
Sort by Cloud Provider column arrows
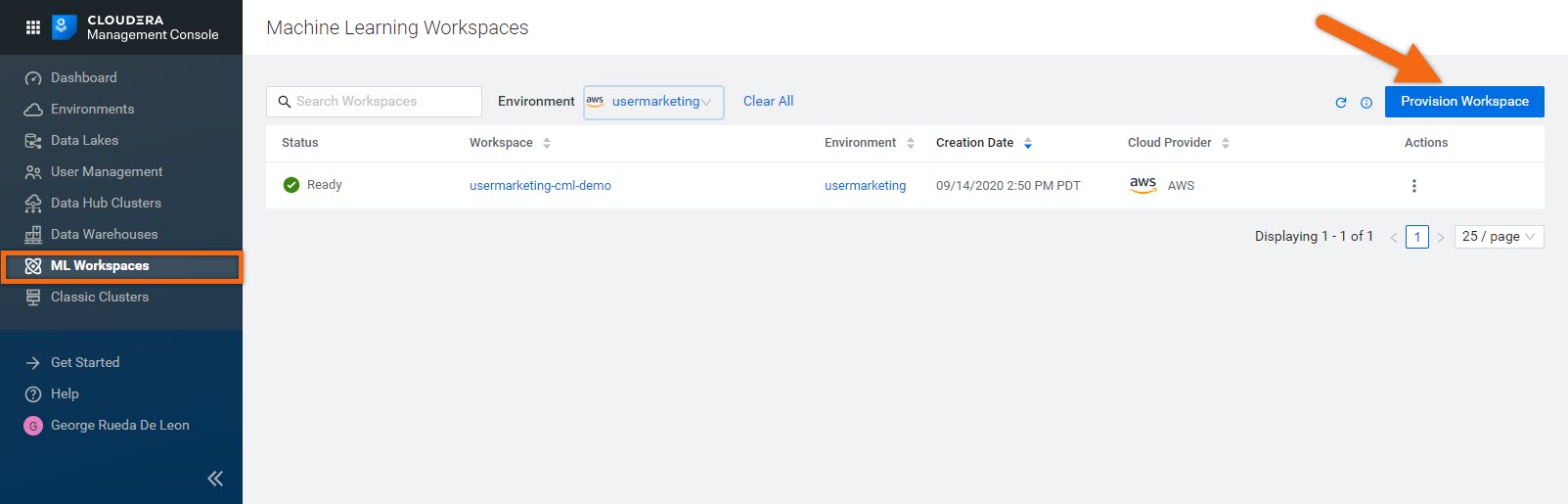tap(1226, 143)
